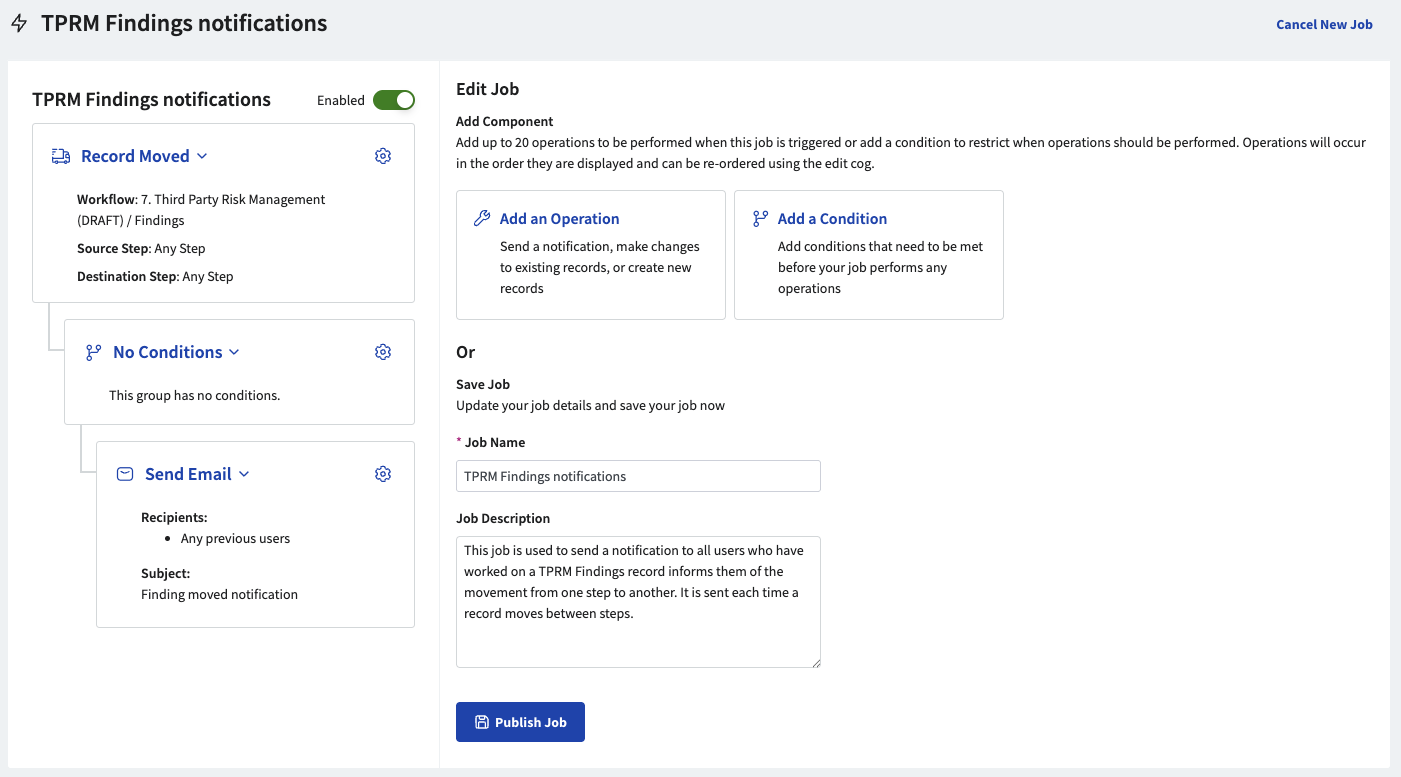Click the save disk icon on Publish Job
Screen dimensions: 1401x777
(x=481, y=722)
